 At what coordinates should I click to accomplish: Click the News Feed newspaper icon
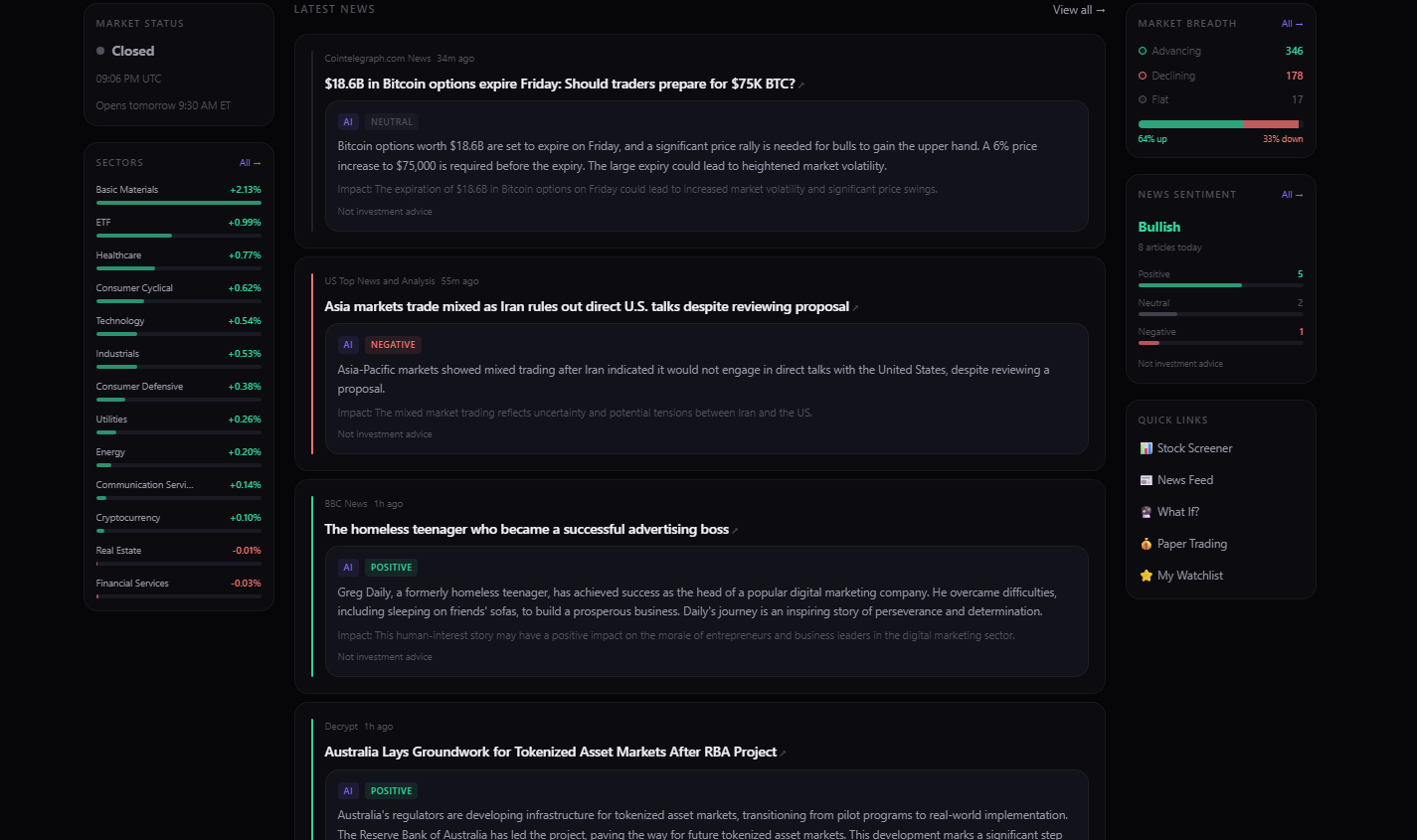(1146, 480)
